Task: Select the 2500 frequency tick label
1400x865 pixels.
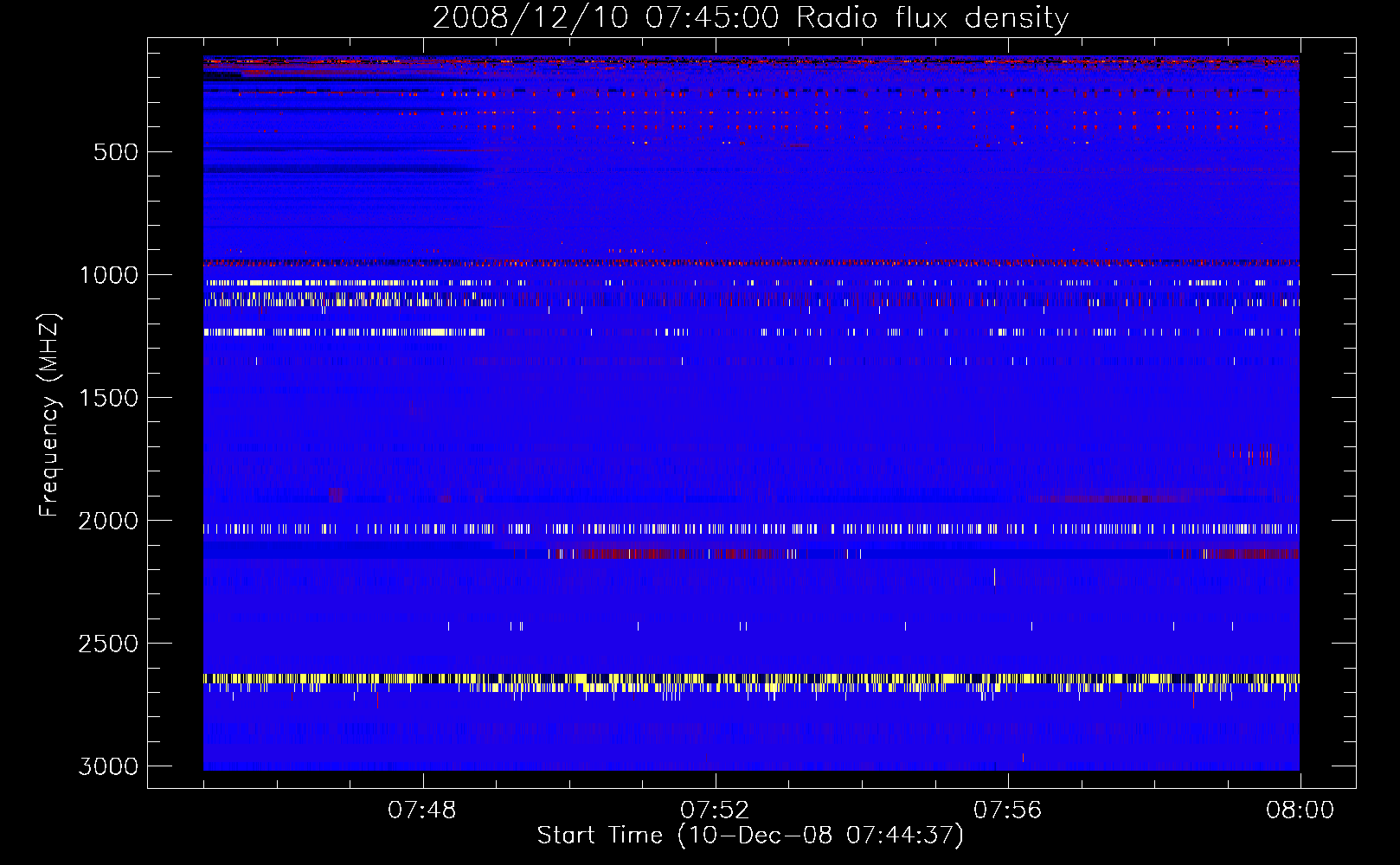Action: (109, 644)
